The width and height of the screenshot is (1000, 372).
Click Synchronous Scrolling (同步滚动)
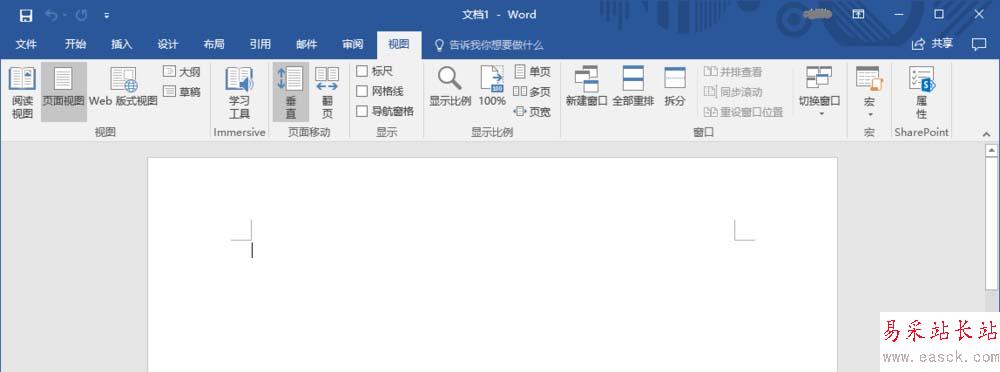pyautogui.click(x=733, y=92)
